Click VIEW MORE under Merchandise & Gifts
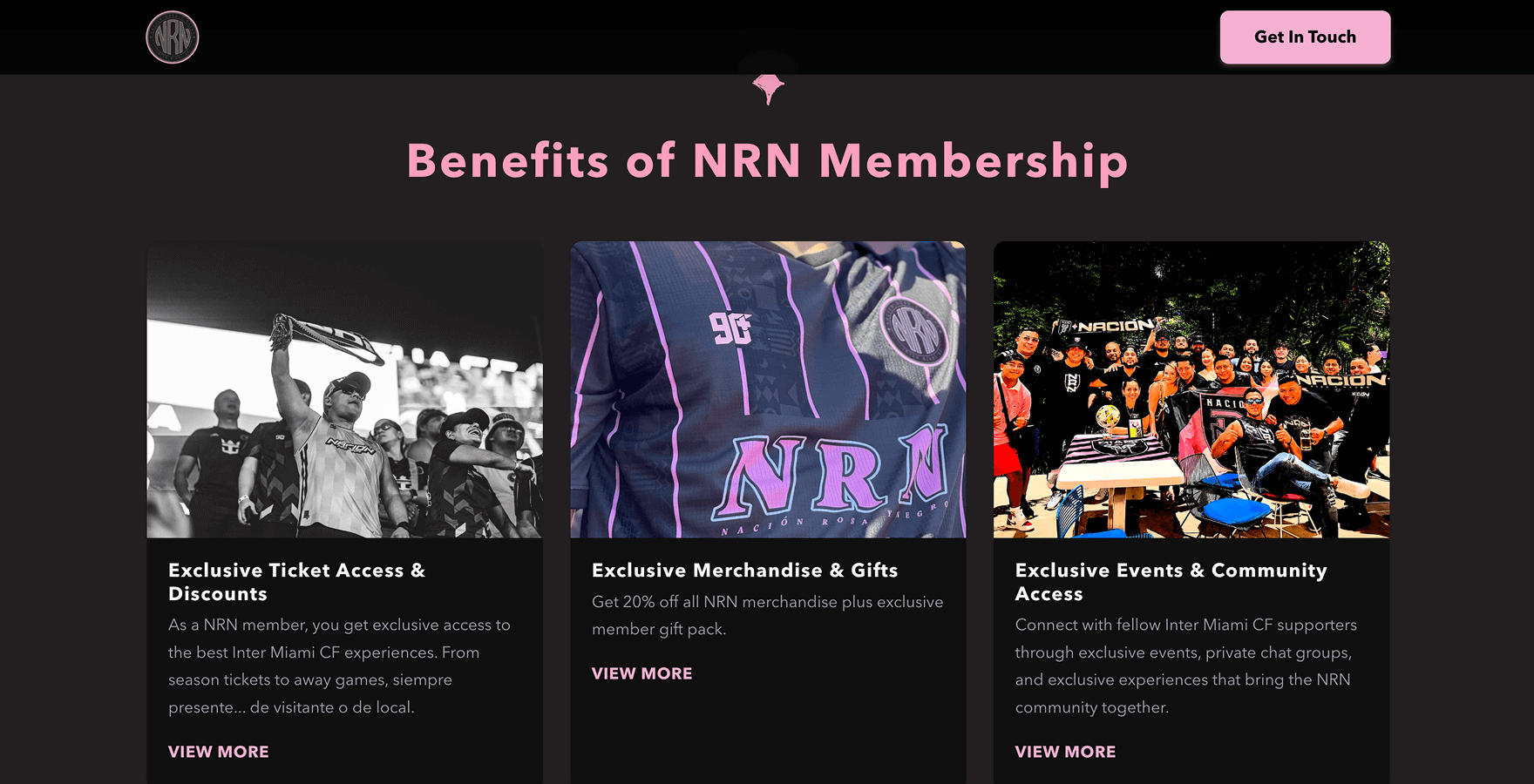 (641, 673)
